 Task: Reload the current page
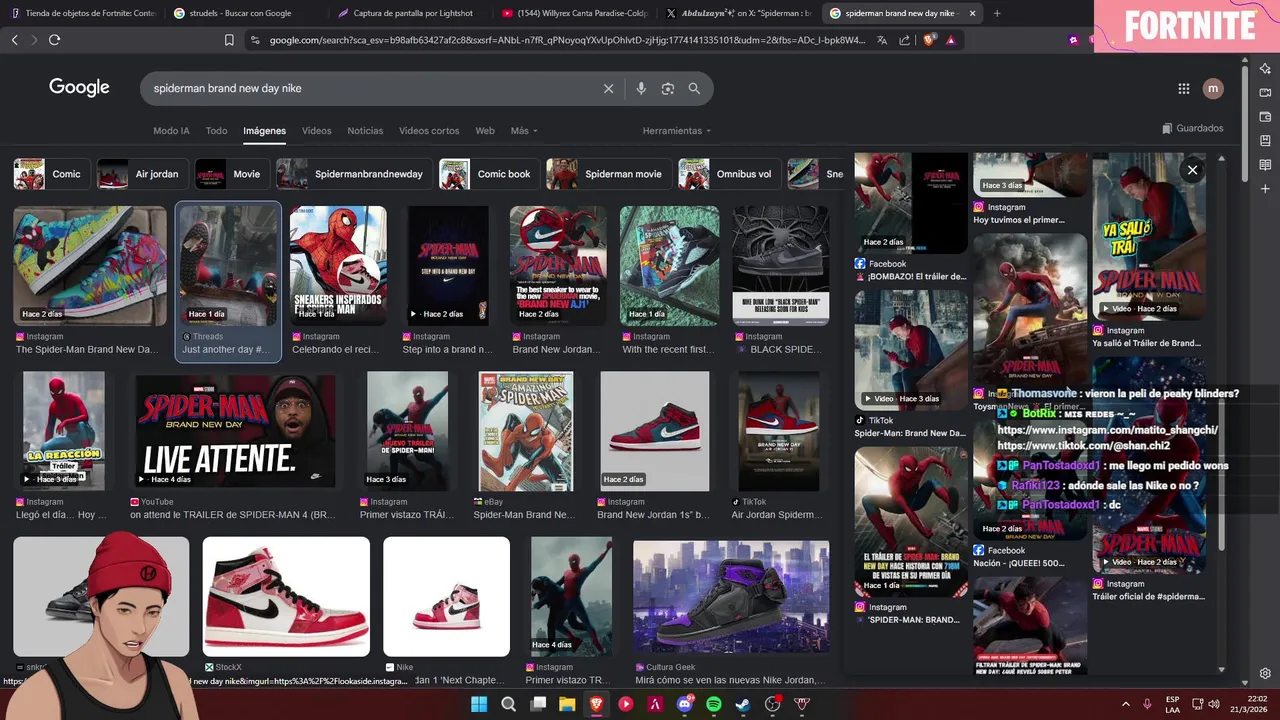pos(54,40)
